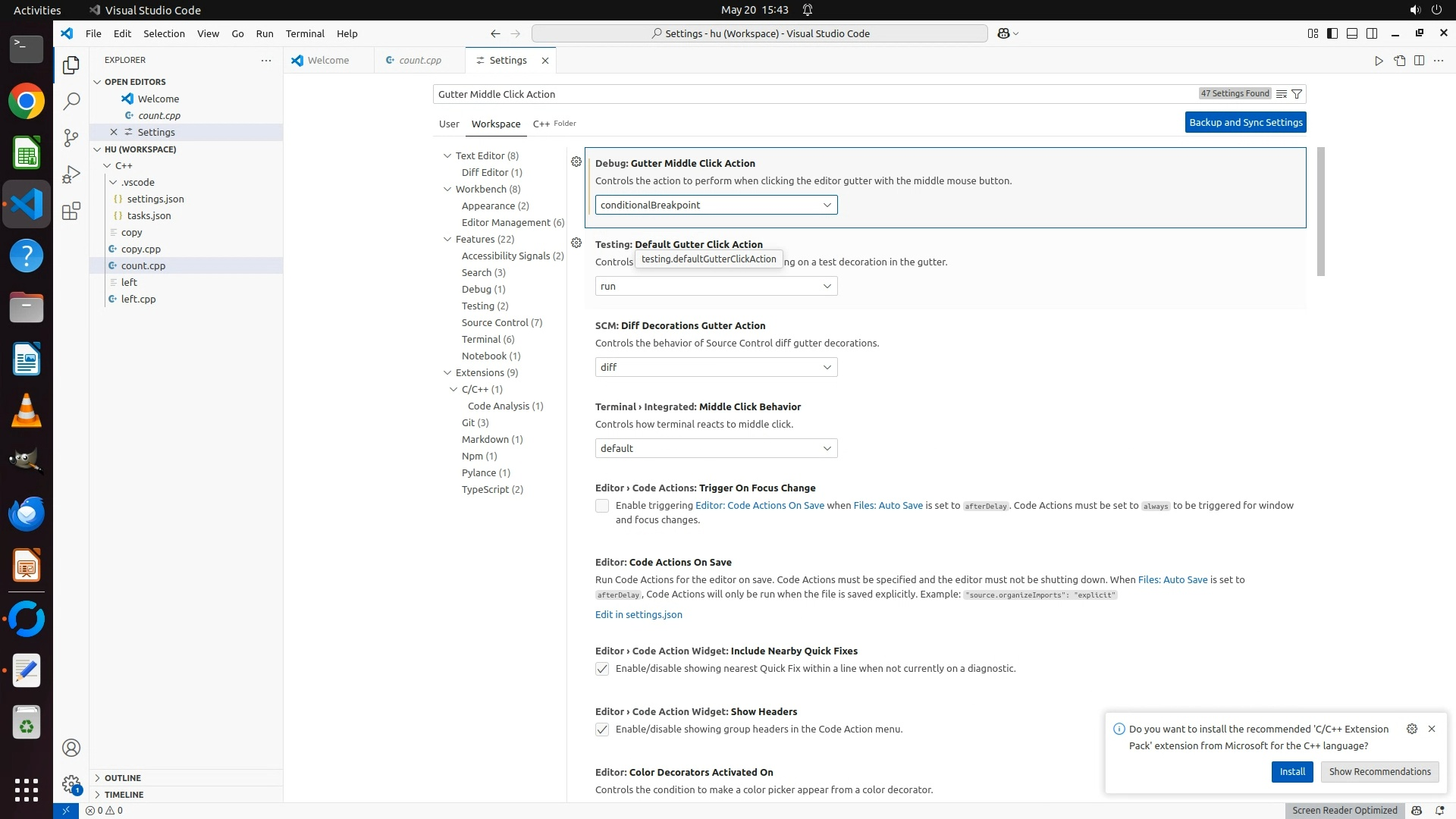Open the Accounts icon in activity bar
The image size is (1456, 819).
[71, 748]
